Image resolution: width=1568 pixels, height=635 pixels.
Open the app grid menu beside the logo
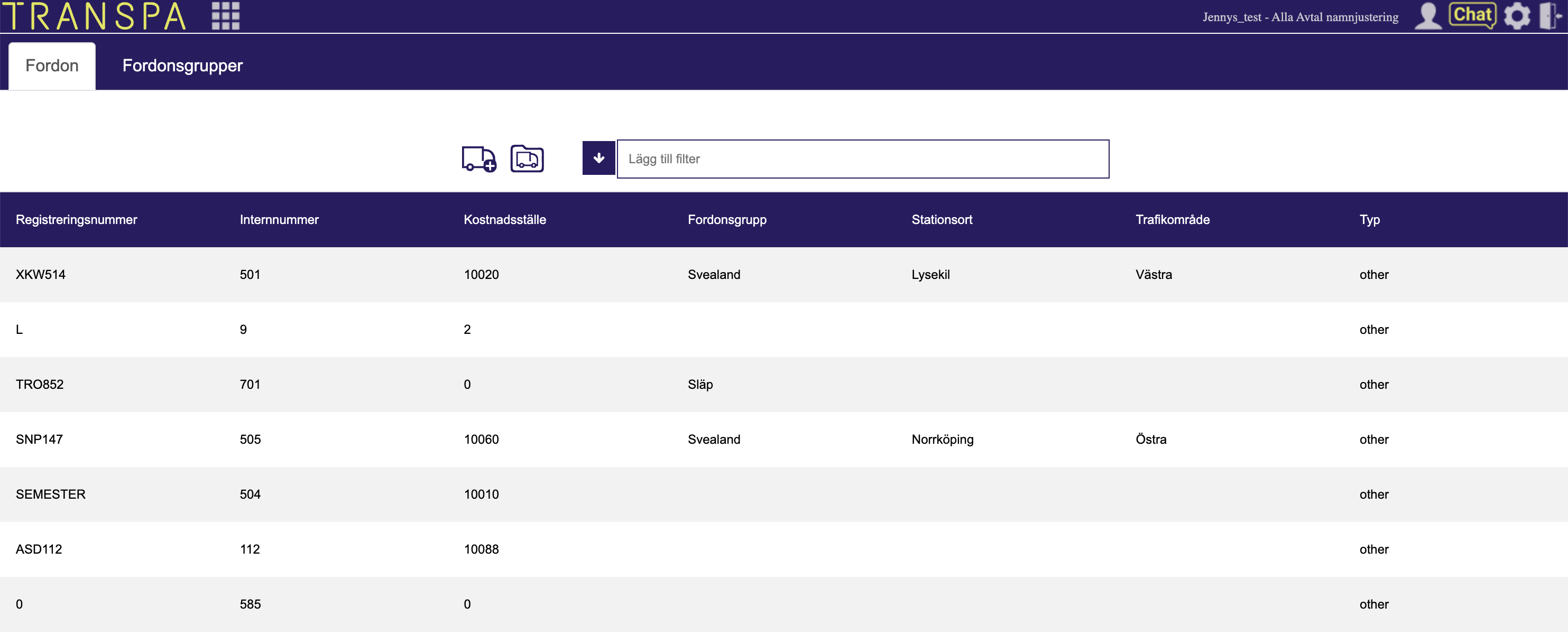(x=224, y=16)
